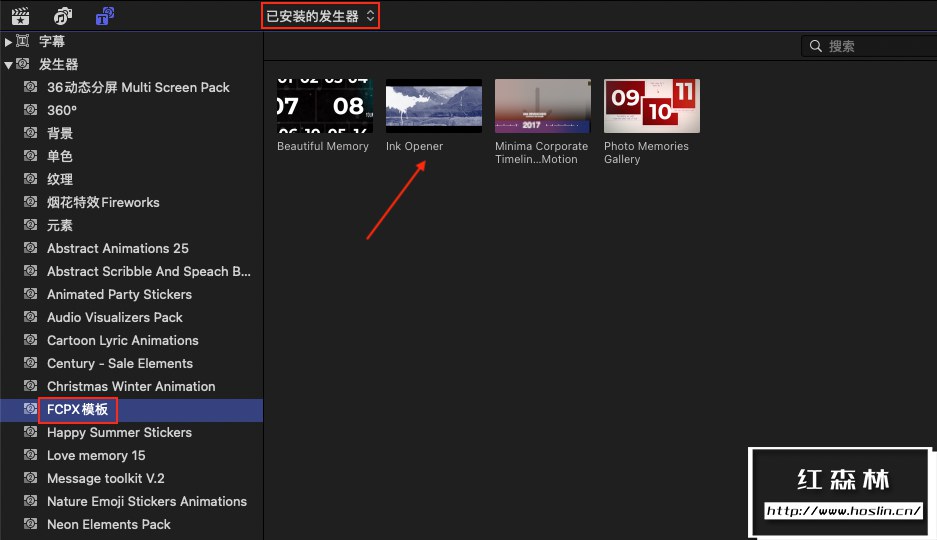Select the 背景 generator category
Viewport: 937px width, 540px height.
coord(131,133)
